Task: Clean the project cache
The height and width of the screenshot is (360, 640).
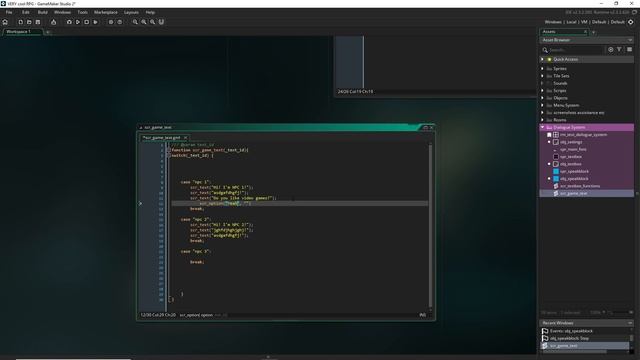Action: click(96, 22)
